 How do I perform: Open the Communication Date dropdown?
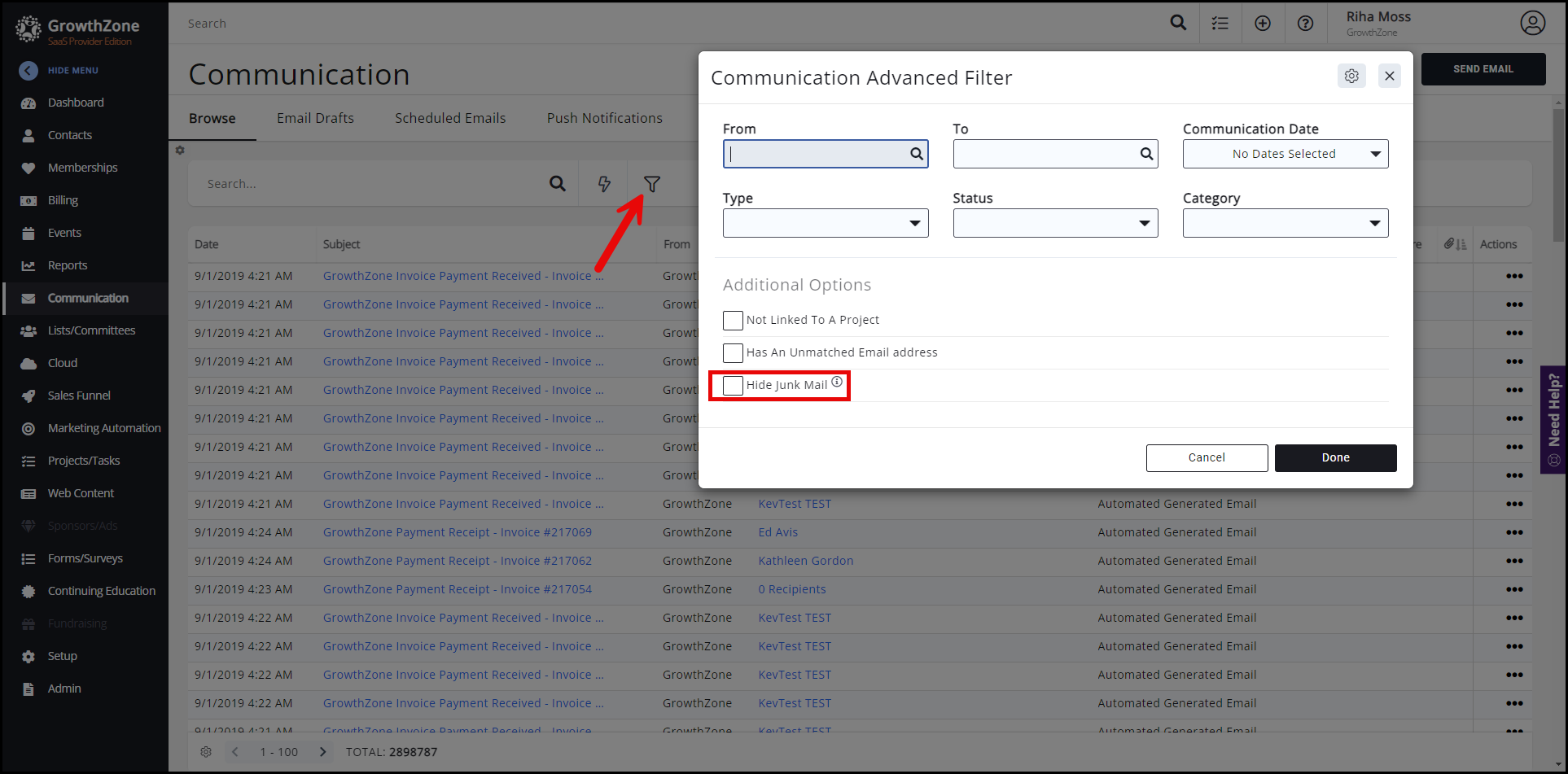click(x=1285, y=154)
